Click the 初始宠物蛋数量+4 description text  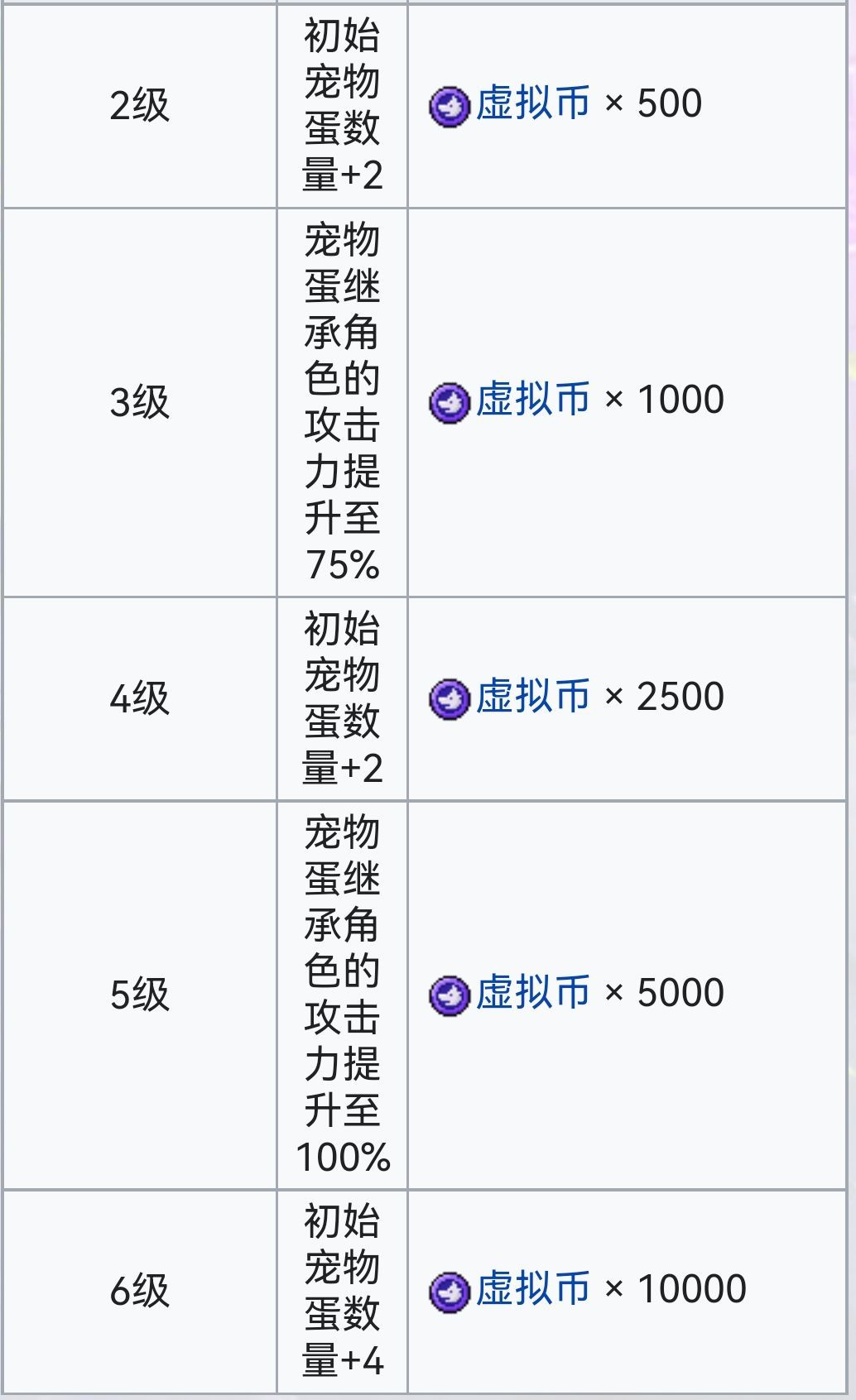pos(342,1291)
